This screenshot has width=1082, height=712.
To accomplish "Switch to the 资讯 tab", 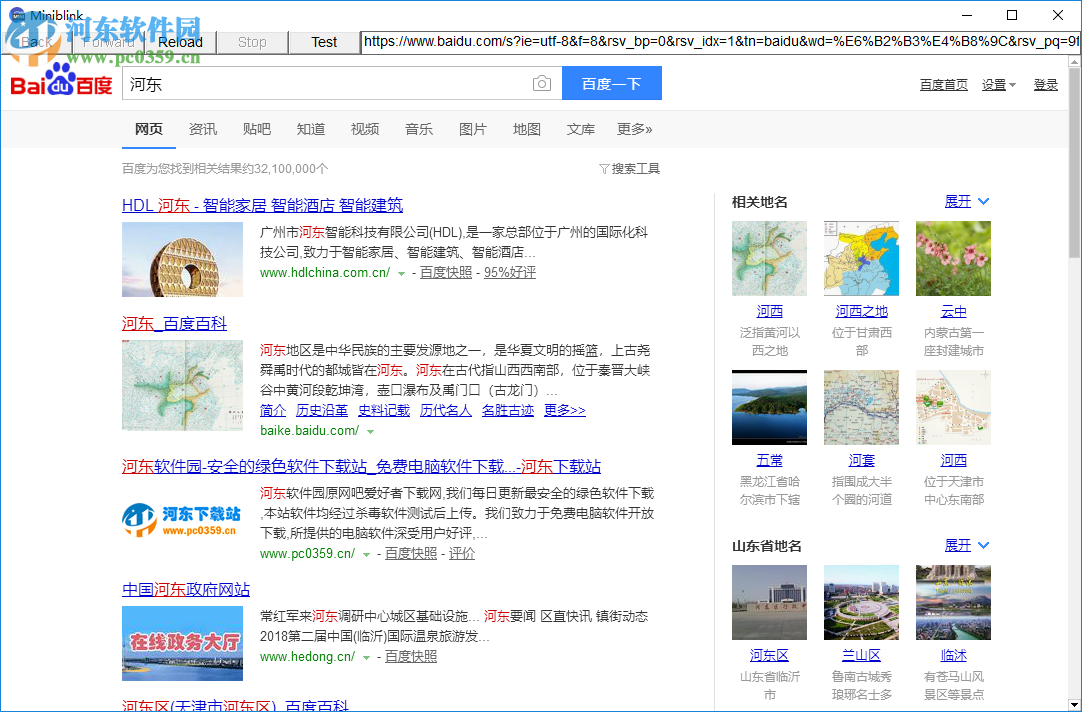I will (x=203, y=129).
